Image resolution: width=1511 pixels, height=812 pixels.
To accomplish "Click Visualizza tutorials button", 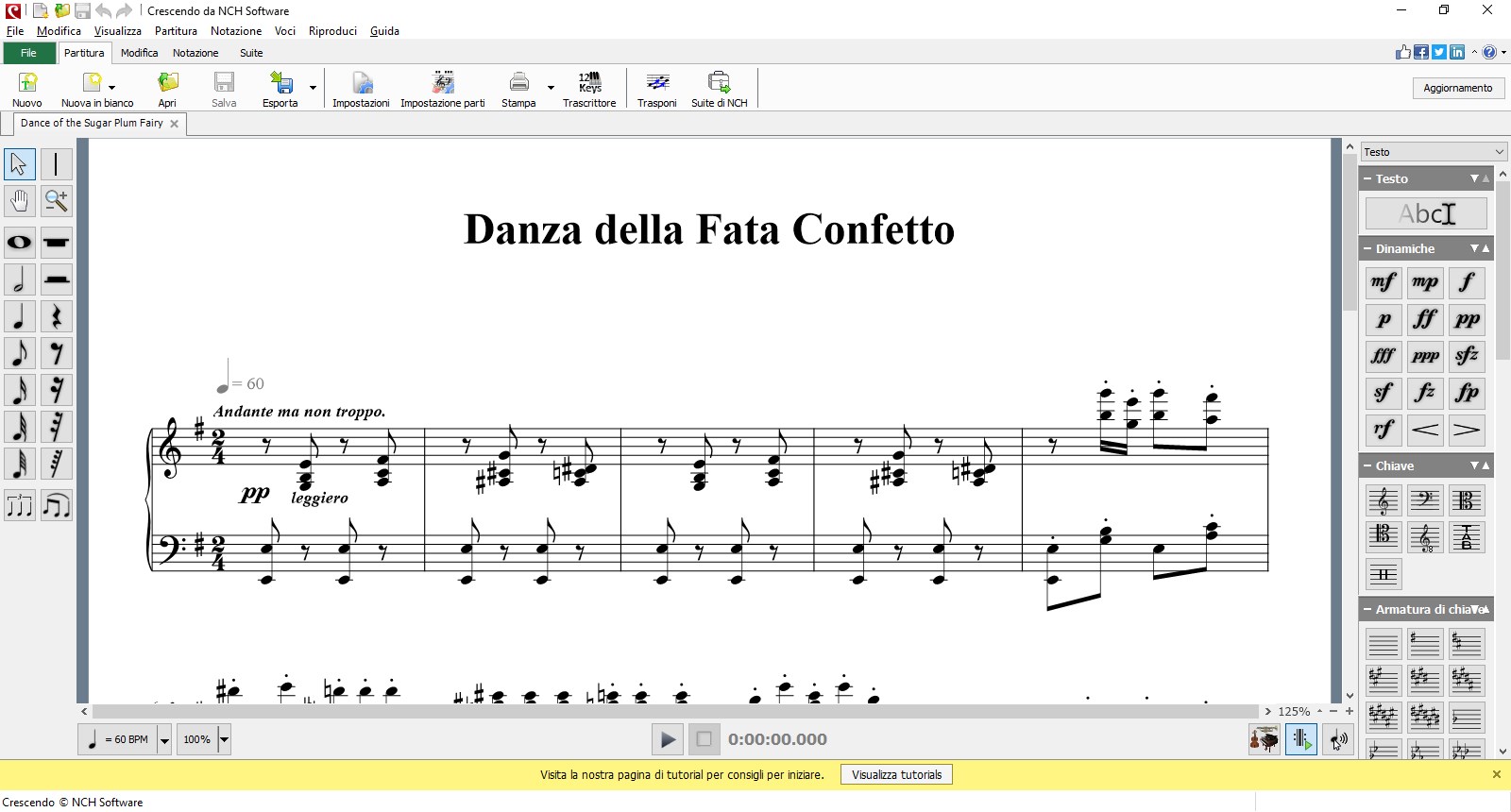I will 896,775.
